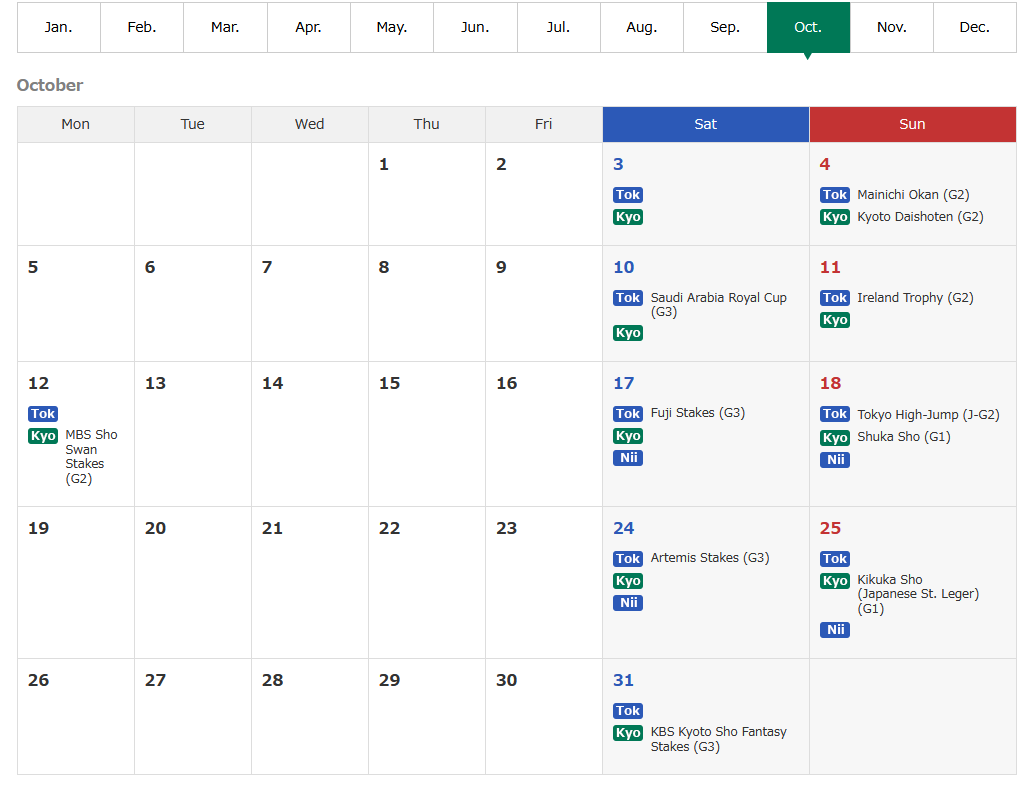
Task: Click the date number 12
Action: [x=39, y=383]
